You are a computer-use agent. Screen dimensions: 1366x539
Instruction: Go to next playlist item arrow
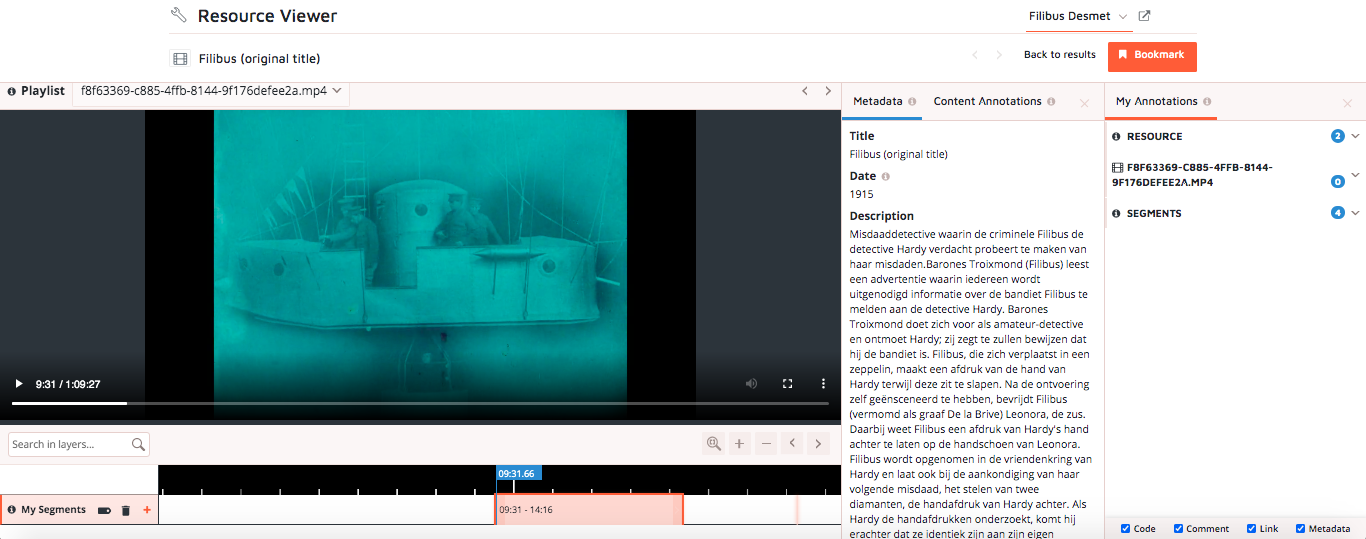click(828, 91)
